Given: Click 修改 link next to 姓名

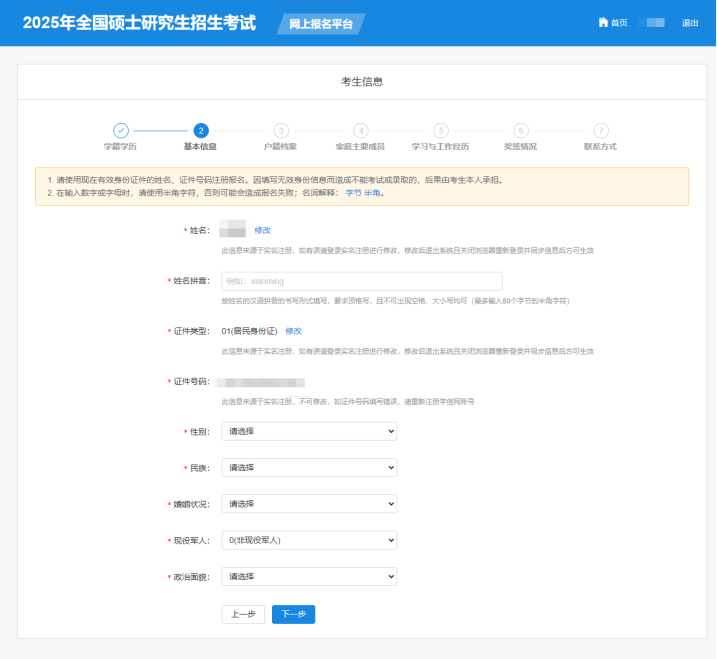Looking at the screenshot, I should point(263,230).
